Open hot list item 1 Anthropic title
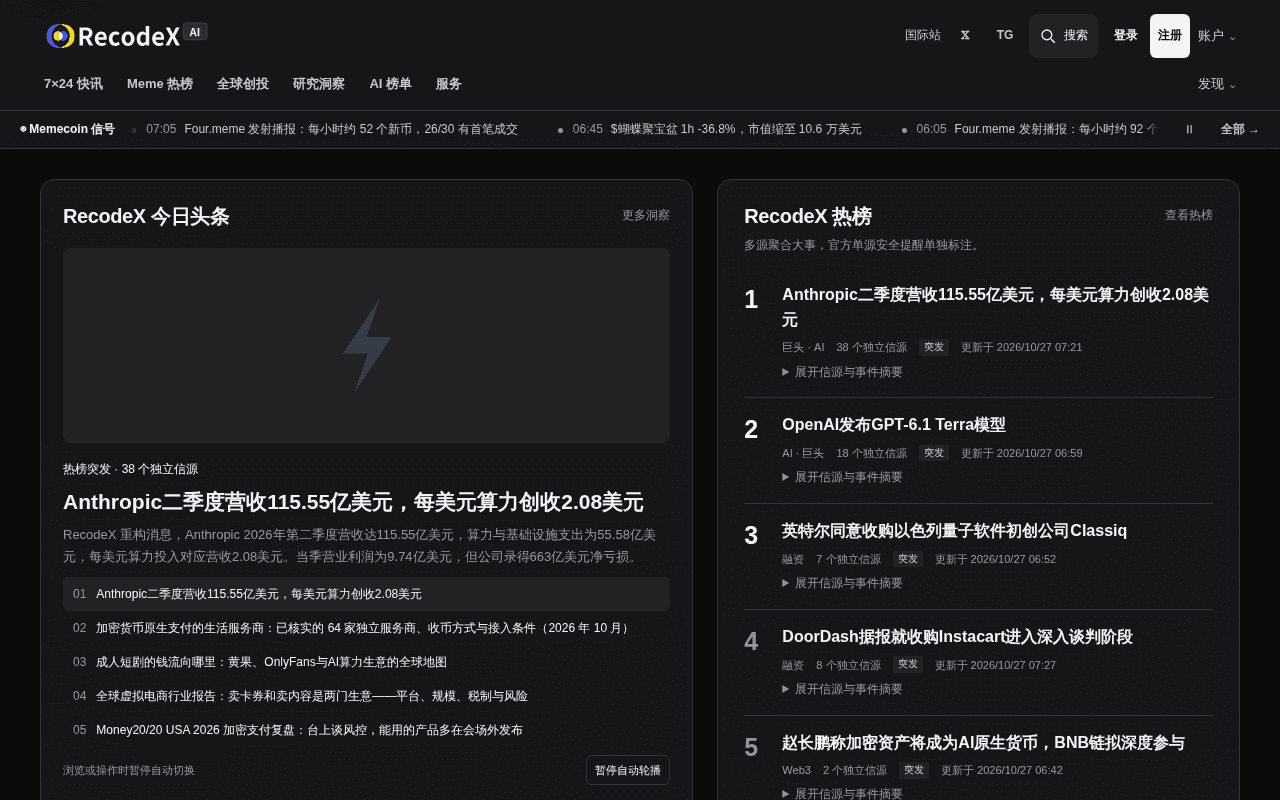This screenshot has width=1280, height=800. (995, 307)
